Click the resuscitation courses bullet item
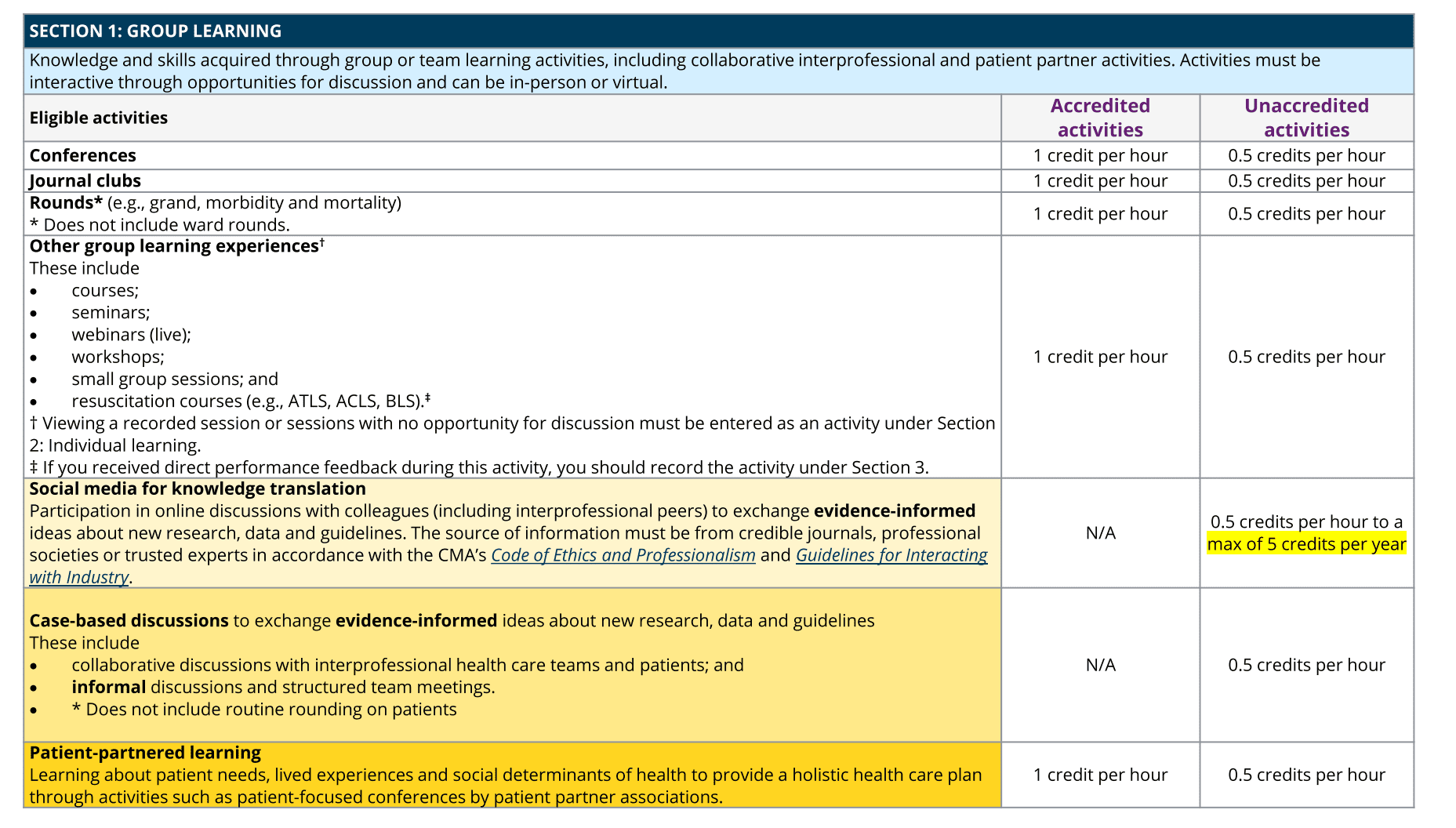Screen dimensions: 1456x828 251,401
